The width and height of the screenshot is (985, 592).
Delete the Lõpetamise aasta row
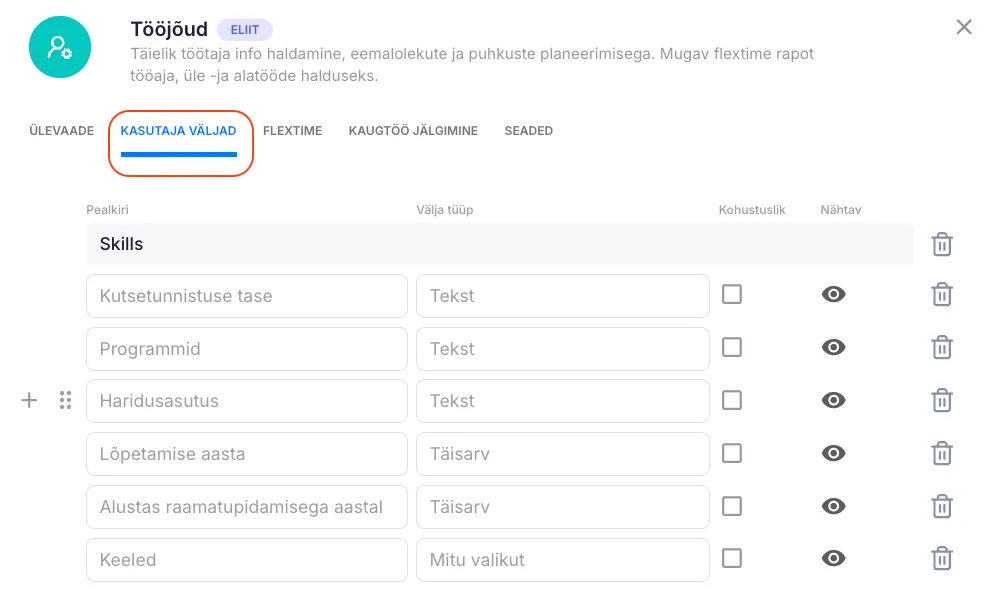point(941,454)
